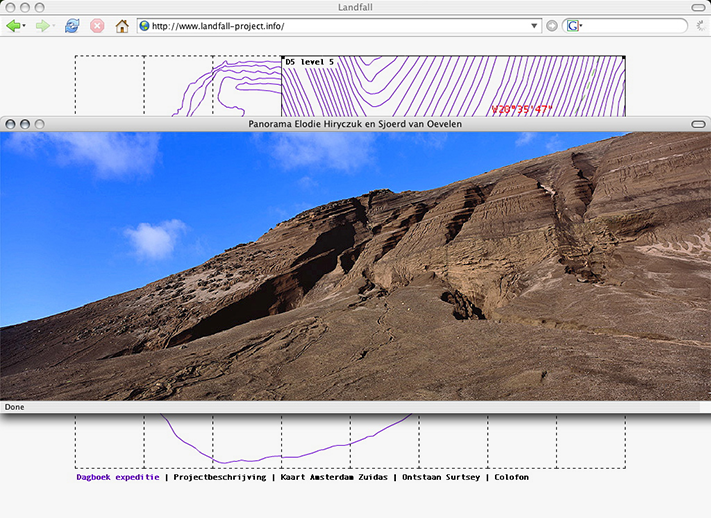Screen dimensions: 711x518
Task: Click the green Back arrow button
Action: [x=13, y=26]
